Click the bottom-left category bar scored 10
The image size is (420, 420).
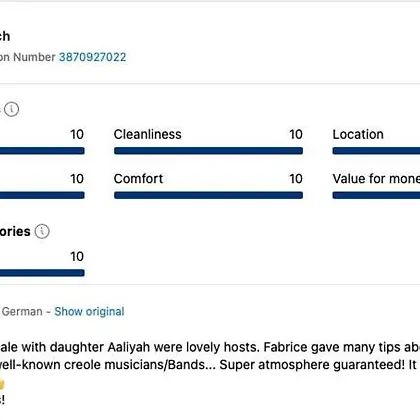click(x=42, y=273)
